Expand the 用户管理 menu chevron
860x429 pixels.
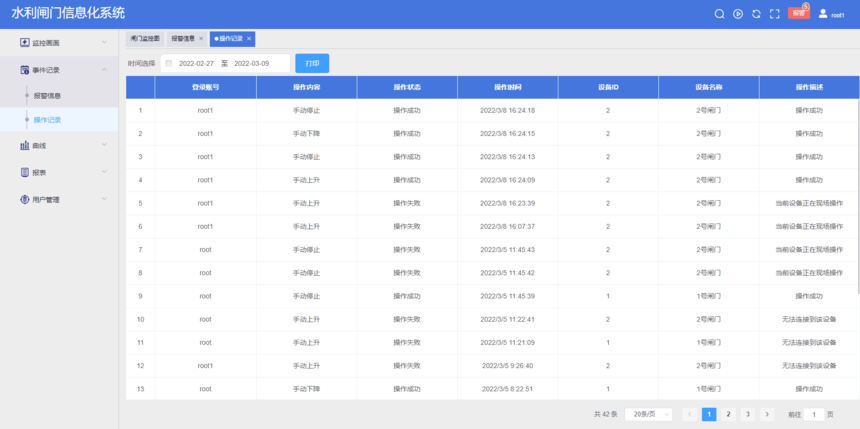[104, 199]
